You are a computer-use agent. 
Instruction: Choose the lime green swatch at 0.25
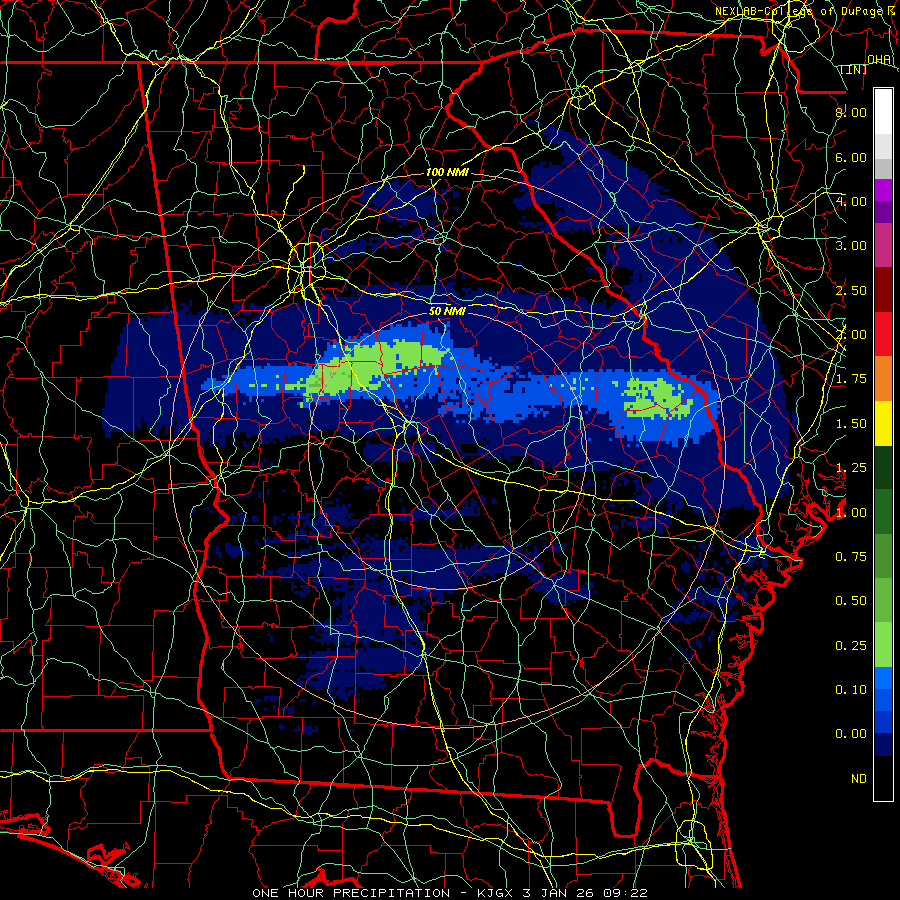(883, 645)
